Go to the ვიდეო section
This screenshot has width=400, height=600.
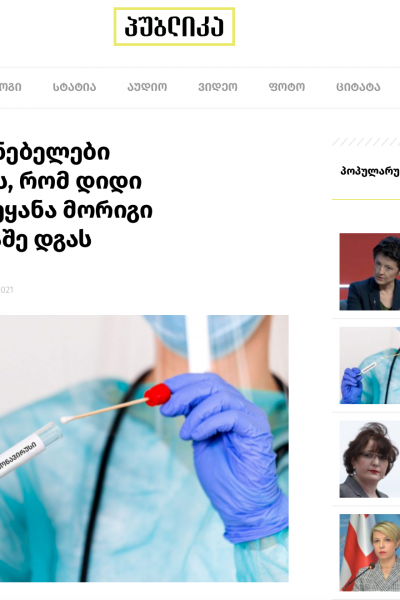point(217,87)
